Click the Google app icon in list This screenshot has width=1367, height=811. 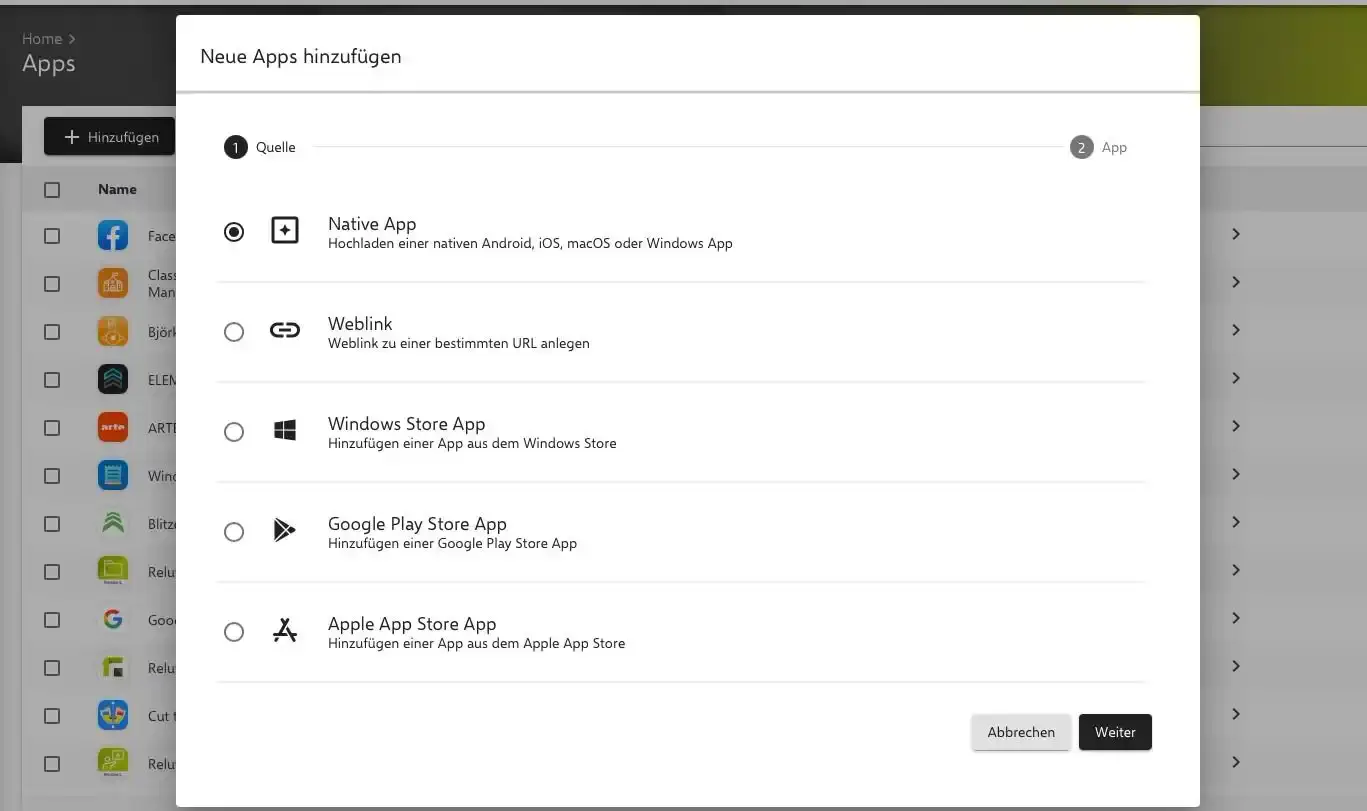click(113, 620)
